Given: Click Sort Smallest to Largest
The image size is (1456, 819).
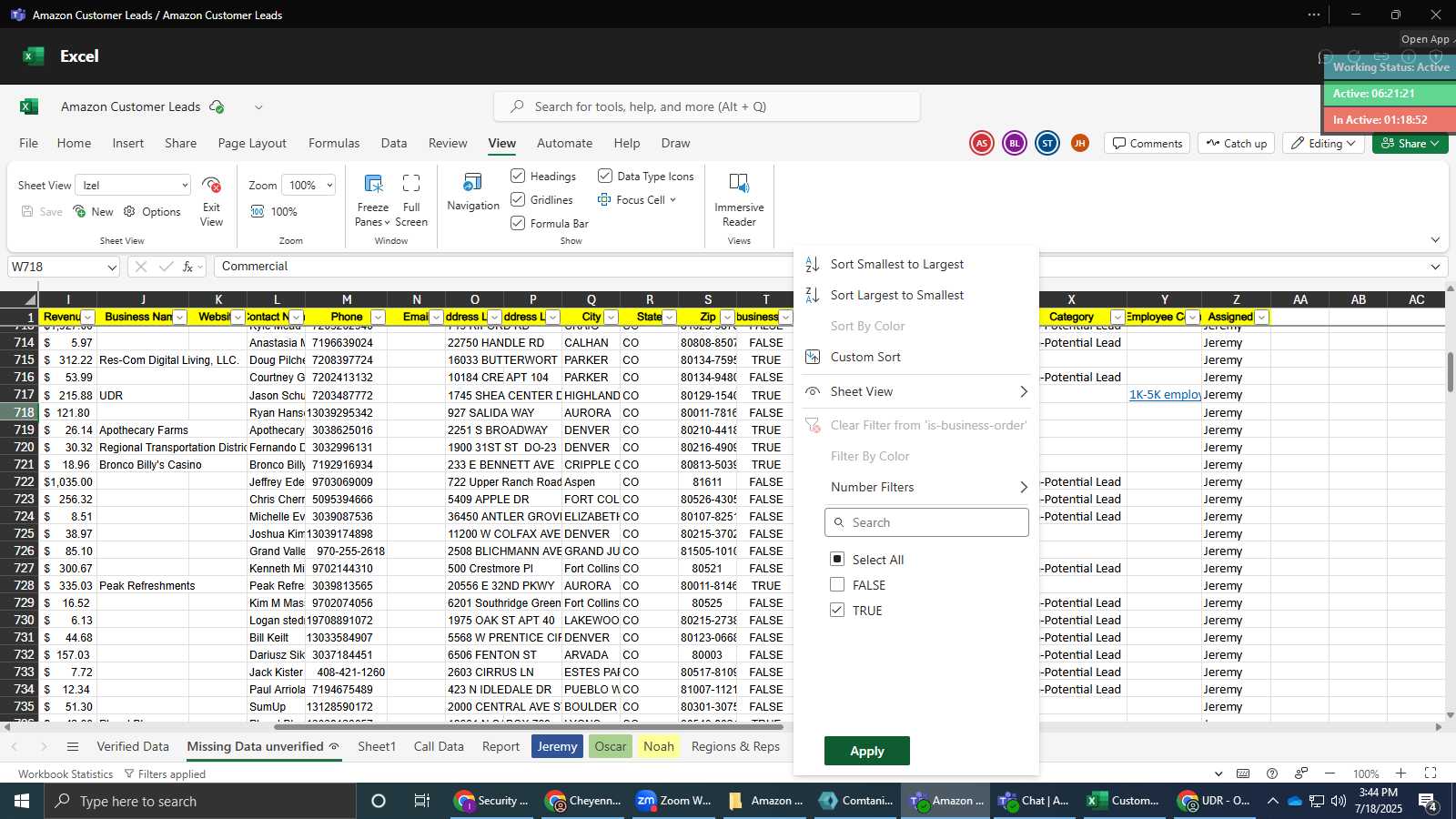Looking at the screenshot, I should (x=896, y=264).
